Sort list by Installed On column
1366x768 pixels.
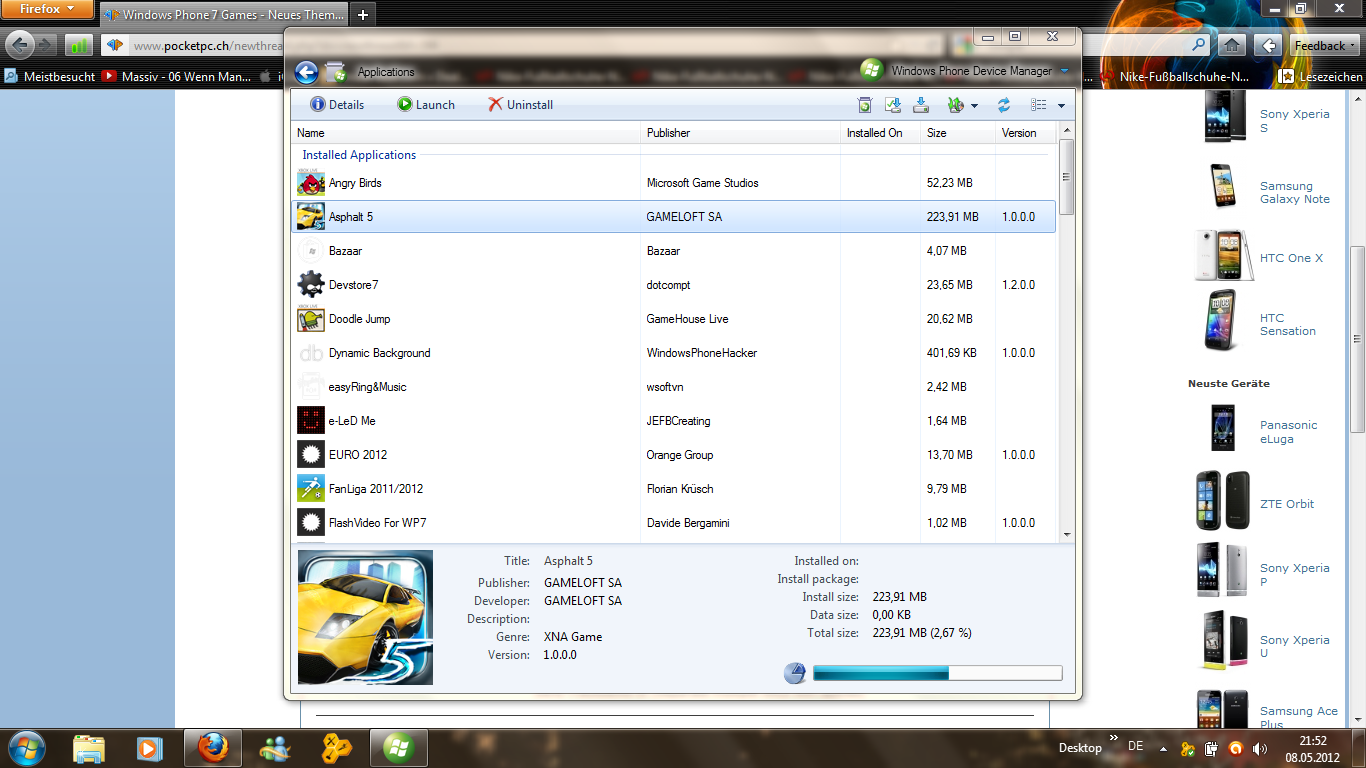[880, 133]
